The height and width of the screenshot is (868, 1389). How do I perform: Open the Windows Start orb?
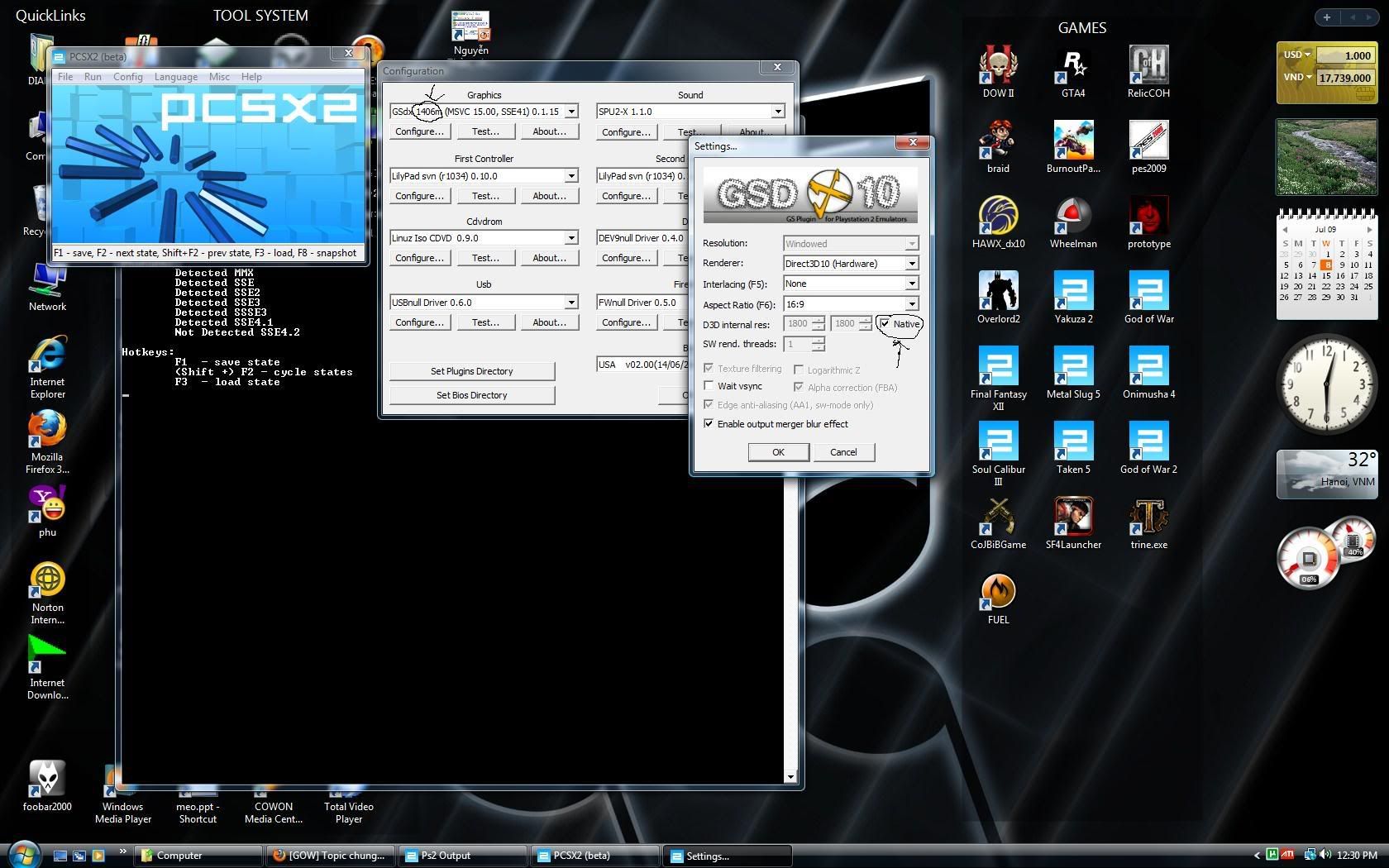(x=24, y=853)
